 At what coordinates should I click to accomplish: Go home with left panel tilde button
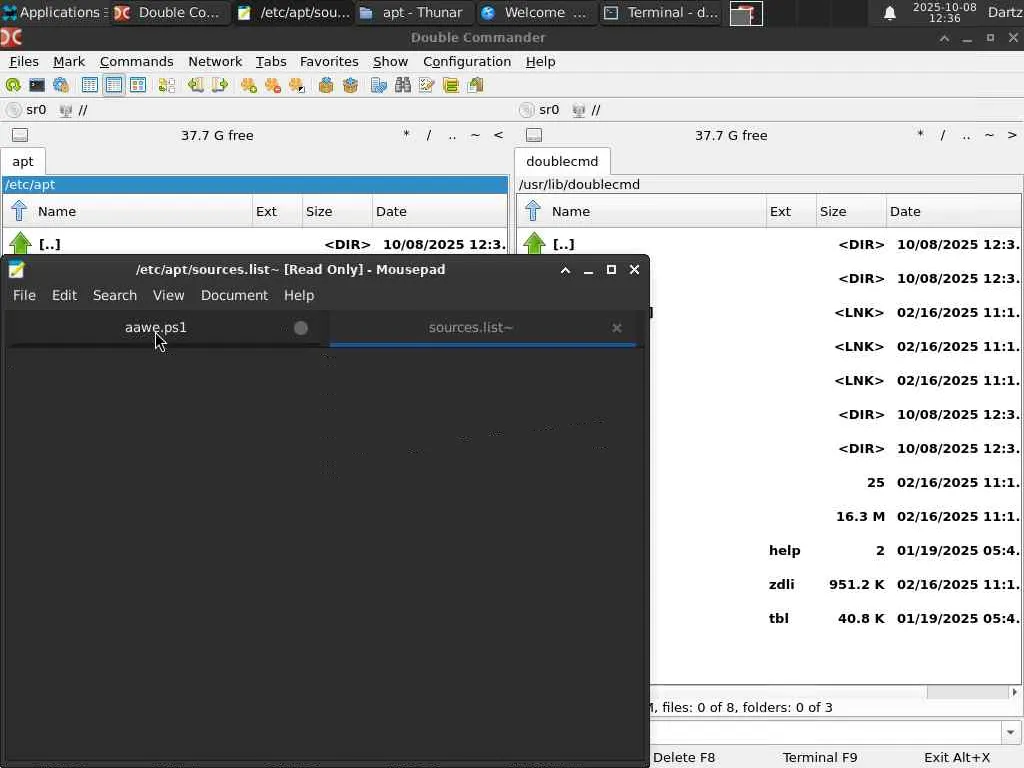tap(475, 135)
